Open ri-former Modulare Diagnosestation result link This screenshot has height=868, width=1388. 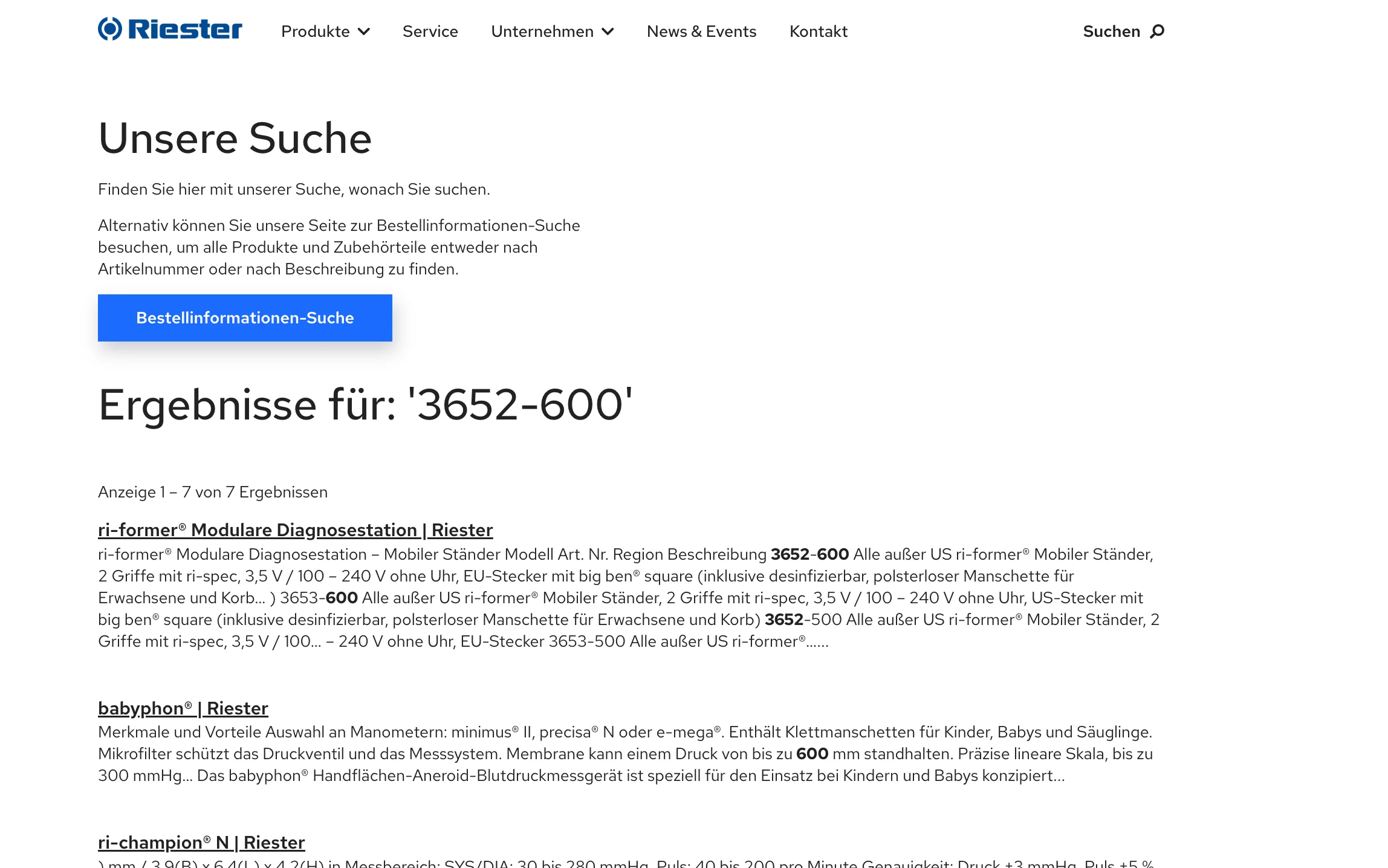click(x=296, y=530)
